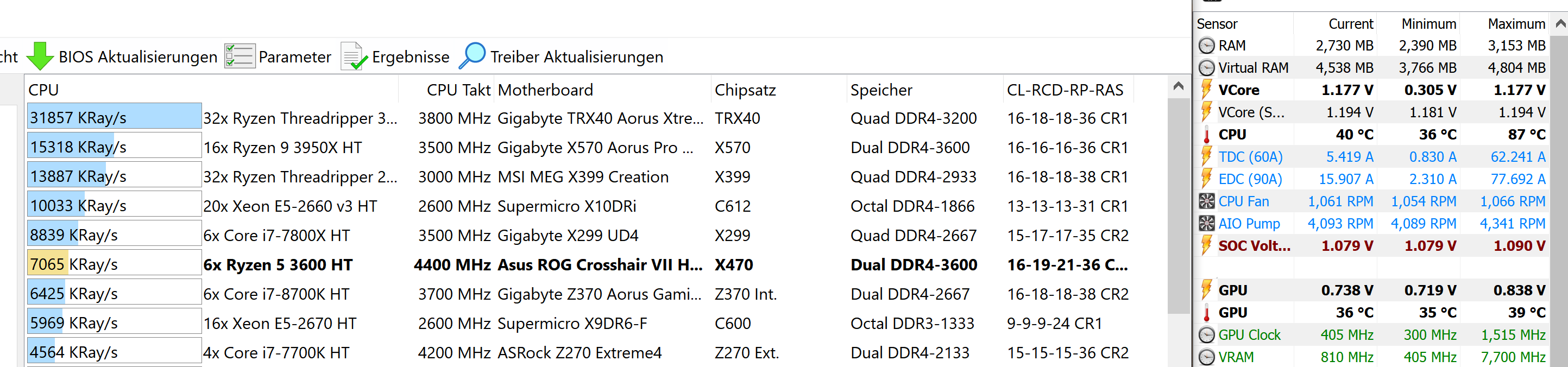Click the VCore lightning bolt icon

pos(1206,90)
